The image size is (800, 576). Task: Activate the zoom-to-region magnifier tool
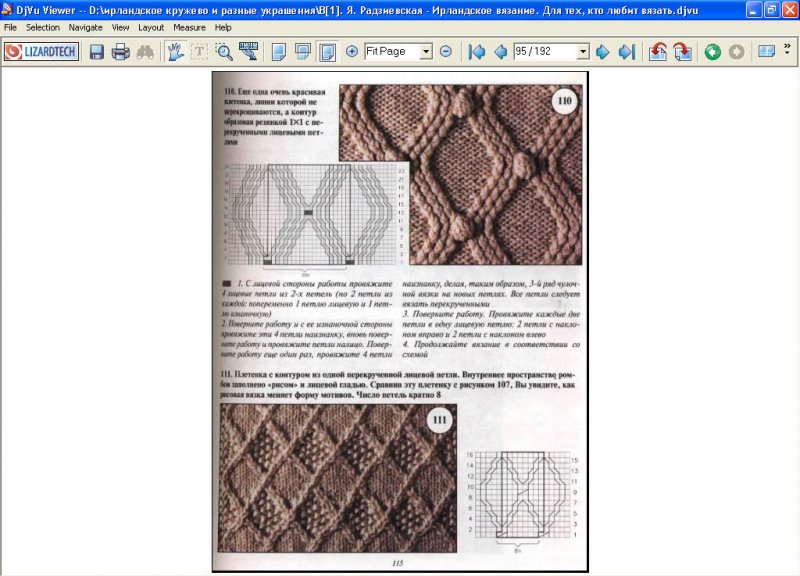224,52
